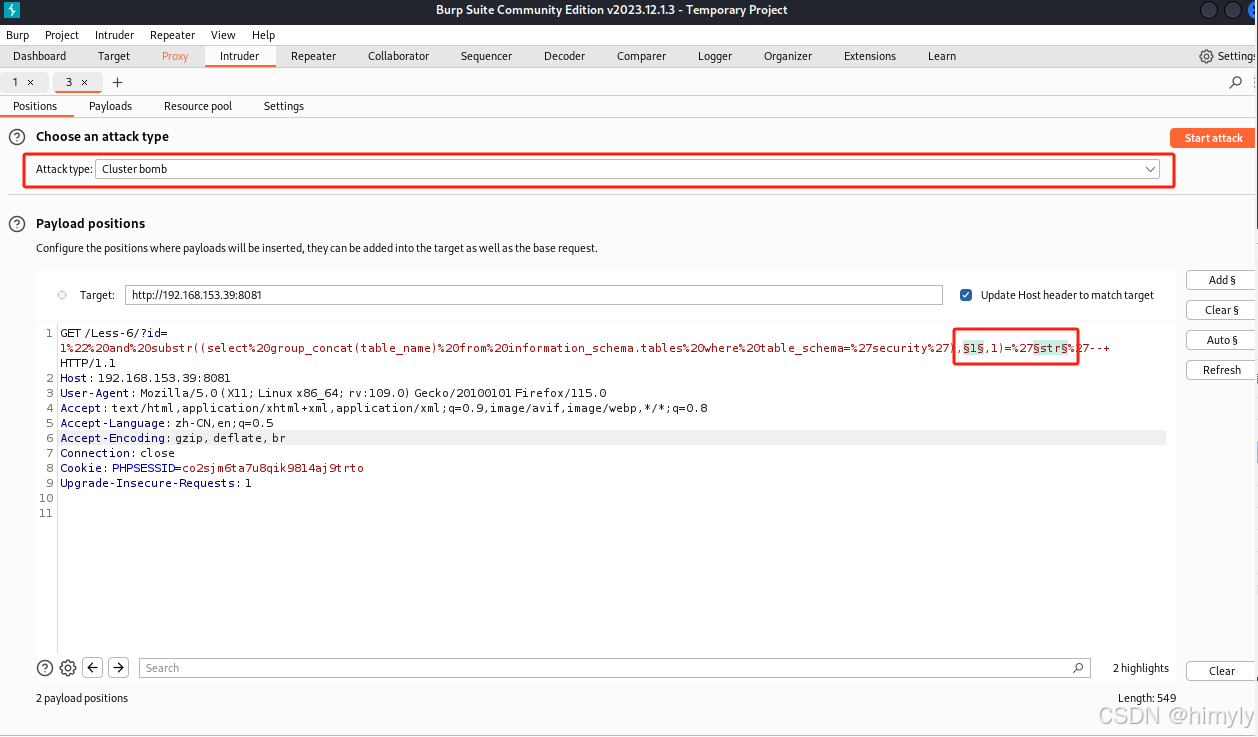The image size is (1258, 737).
Task: Click the Clear § button
Action: tap(1222, 310)
